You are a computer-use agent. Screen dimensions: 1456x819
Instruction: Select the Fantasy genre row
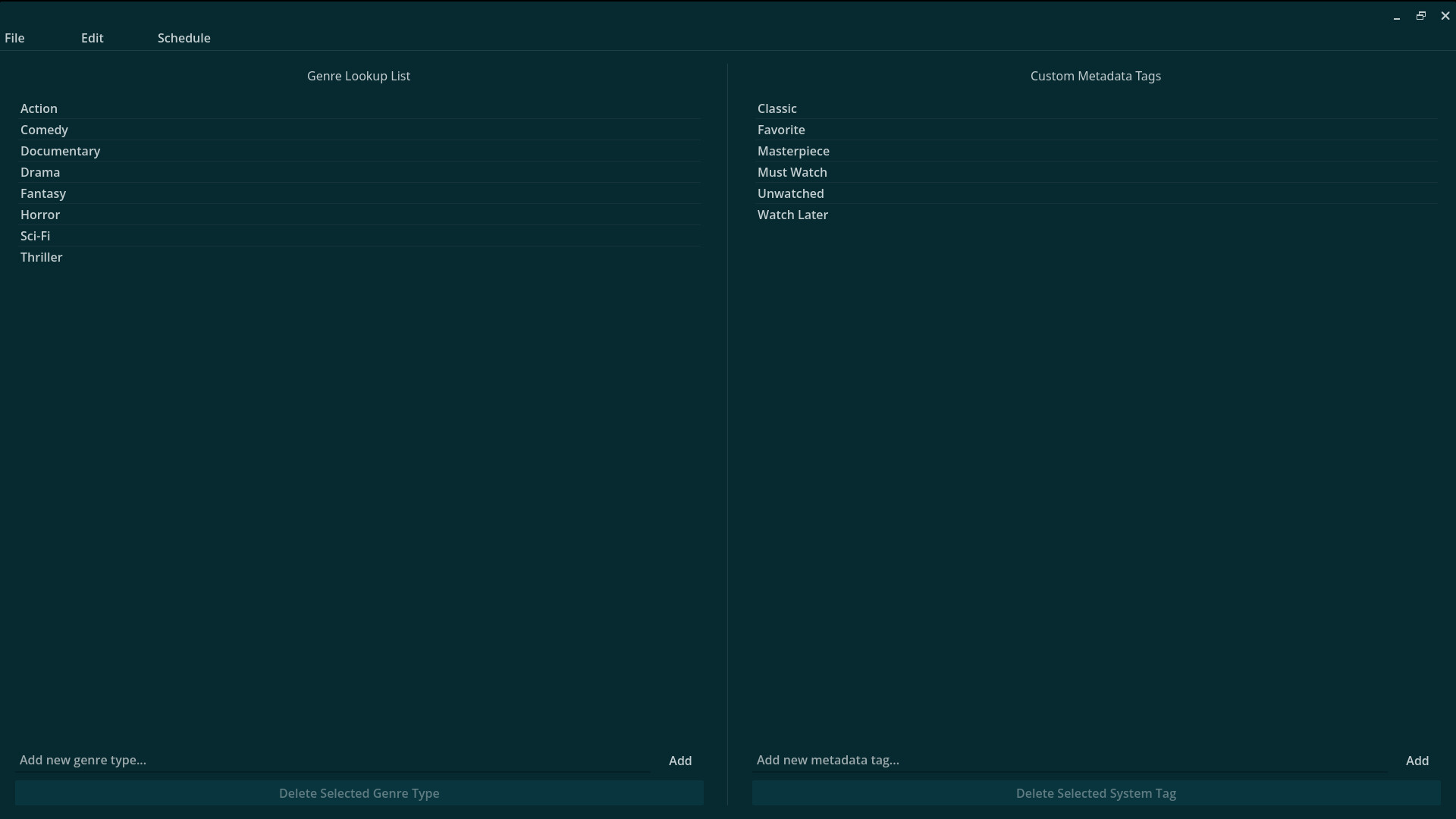click(359, 193)
